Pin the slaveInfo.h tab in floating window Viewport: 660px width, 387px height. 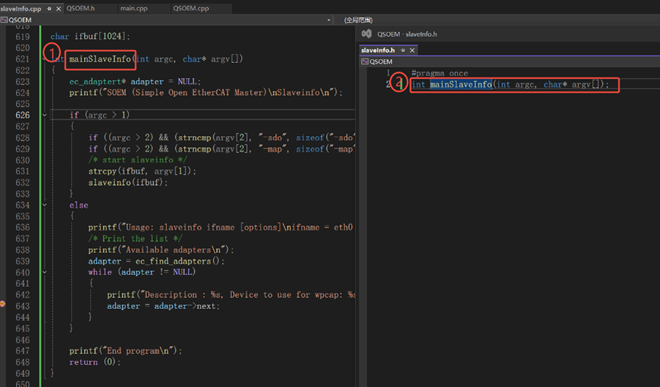click(403, 50)
